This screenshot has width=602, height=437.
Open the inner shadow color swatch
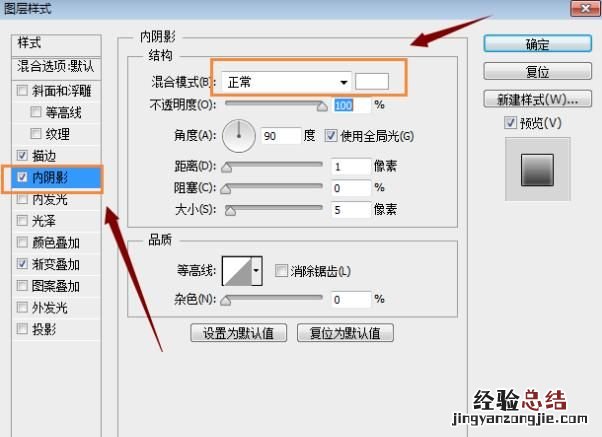372,81
